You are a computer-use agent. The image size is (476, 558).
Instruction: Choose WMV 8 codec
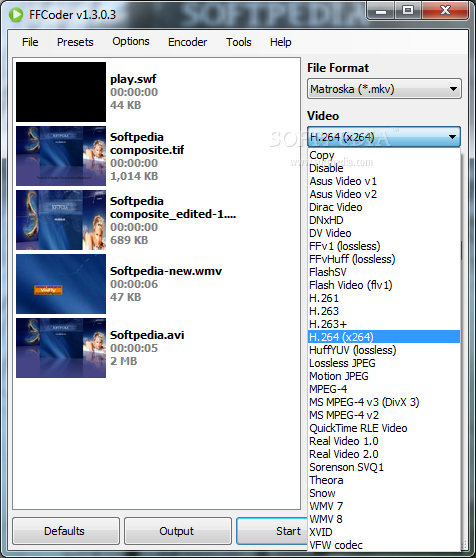coord(384,519)
